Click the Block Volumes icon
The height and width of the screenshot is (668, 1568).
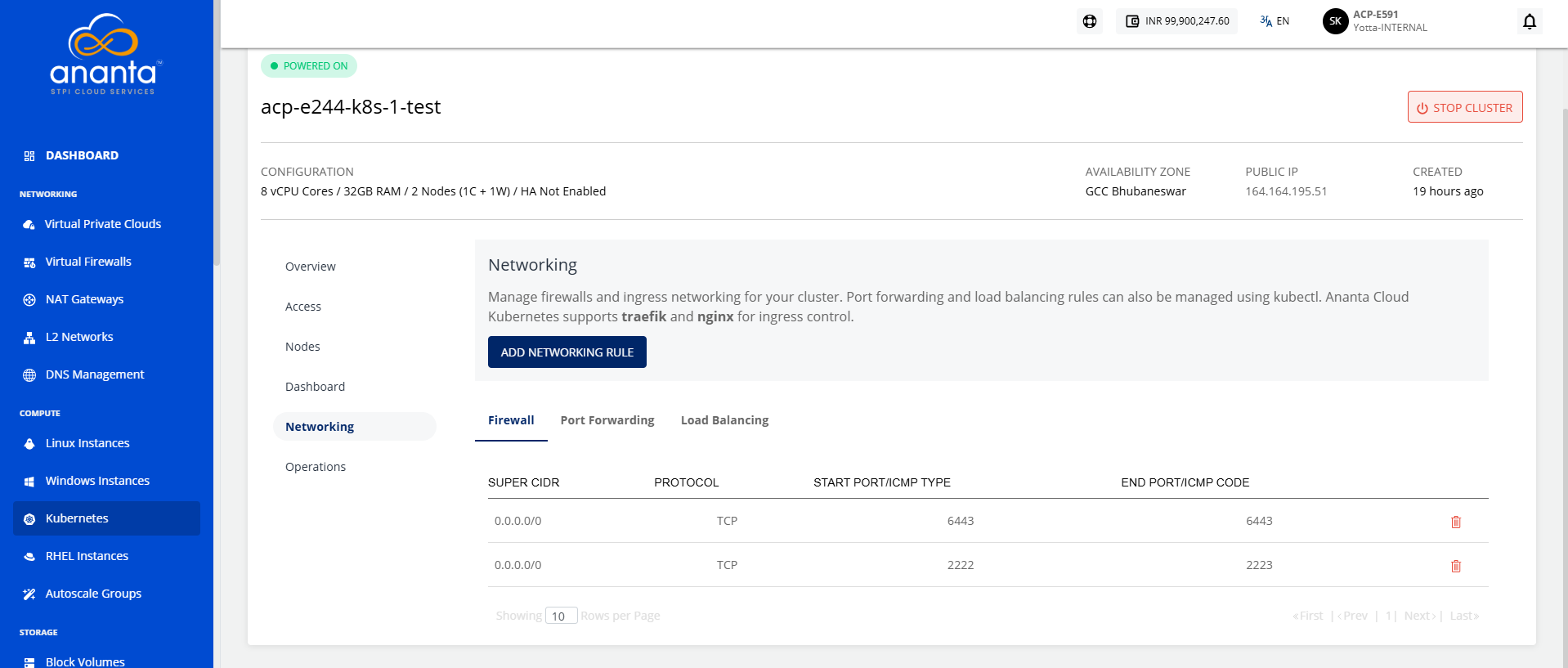click(x=29, y=662)
